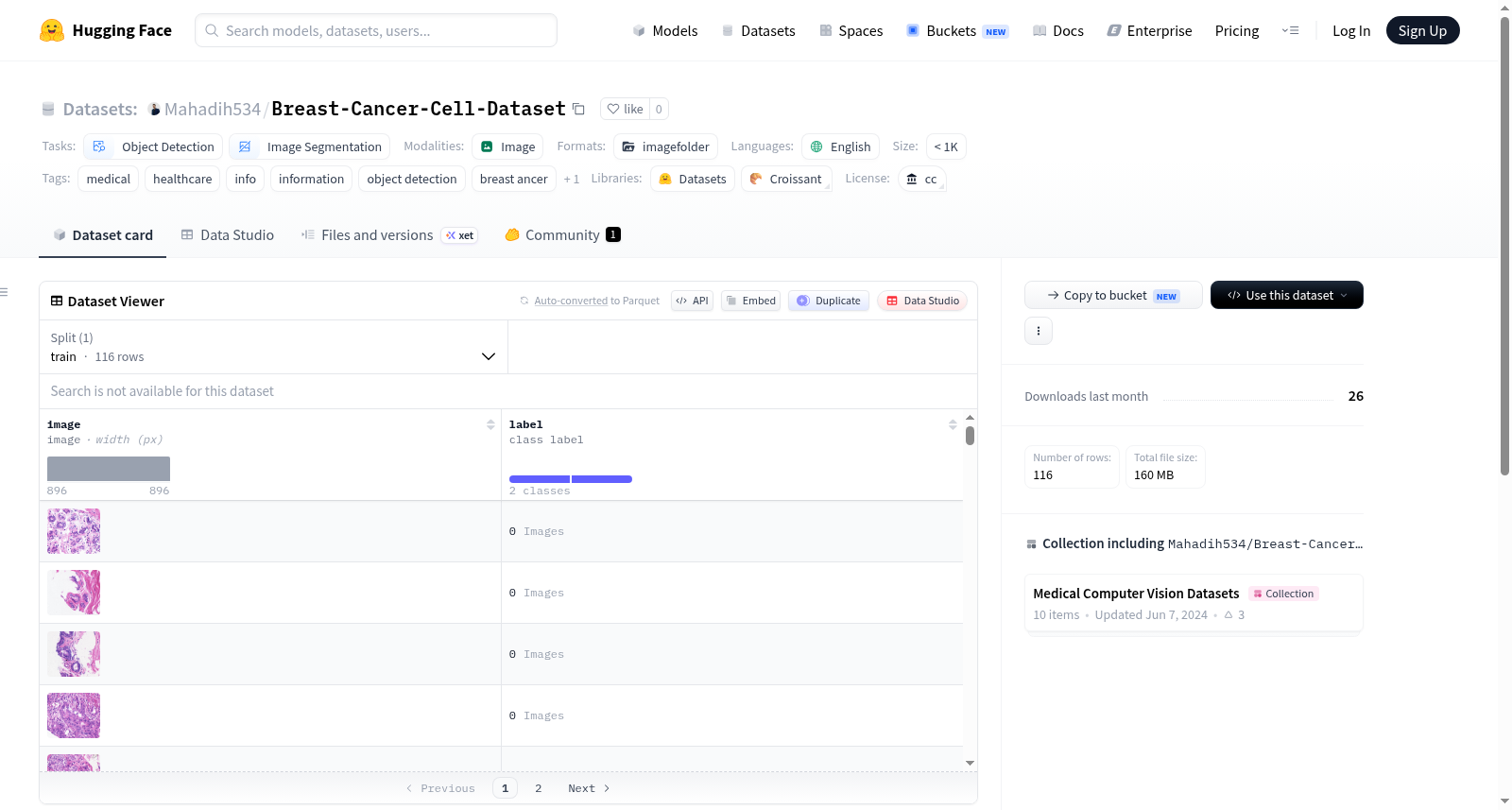
Task: Open the second row image thumbnail
Action: pos(74,593)
